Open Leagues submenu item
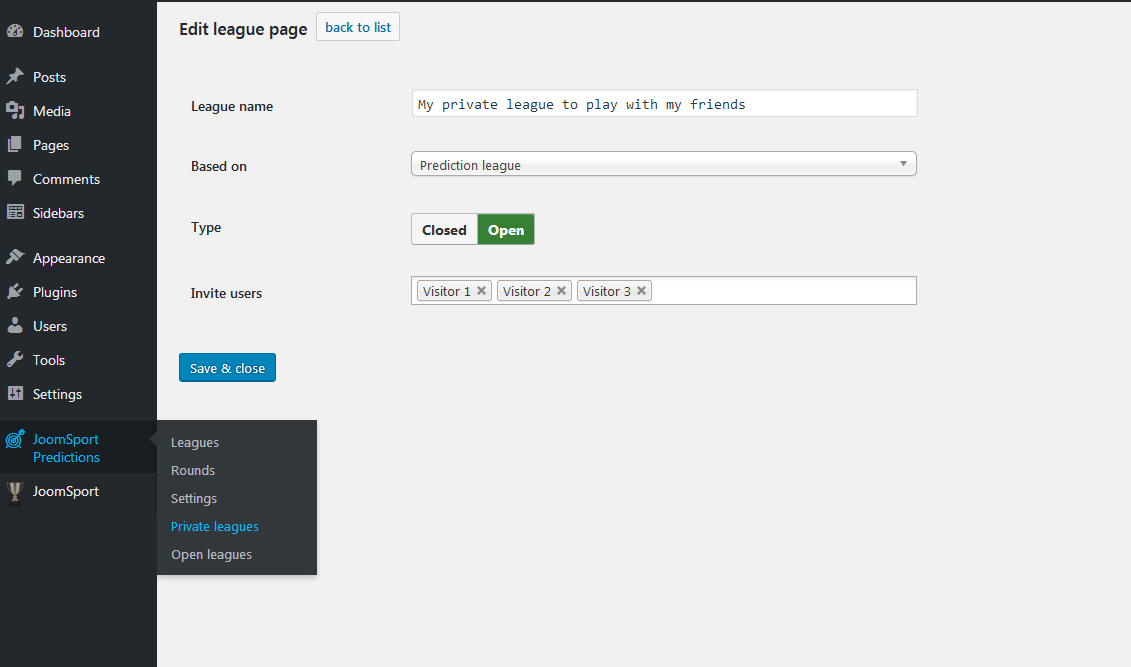This screenshot has height=667, width=1131. [195, 442]
